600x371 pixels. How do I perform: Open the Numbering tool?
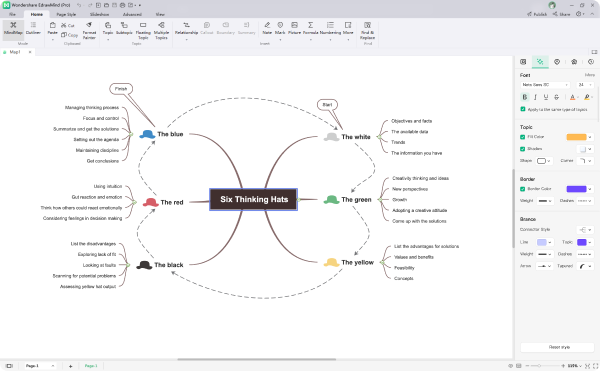330,28
